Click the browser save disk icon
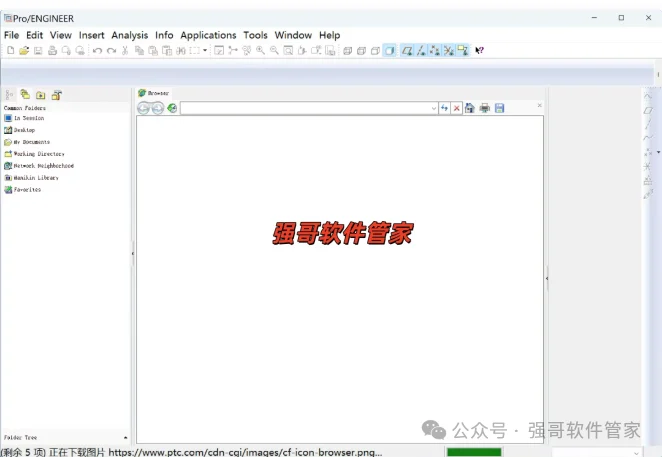Image resolution: width=662 pixels, height=457 pixels. [499, 108]
